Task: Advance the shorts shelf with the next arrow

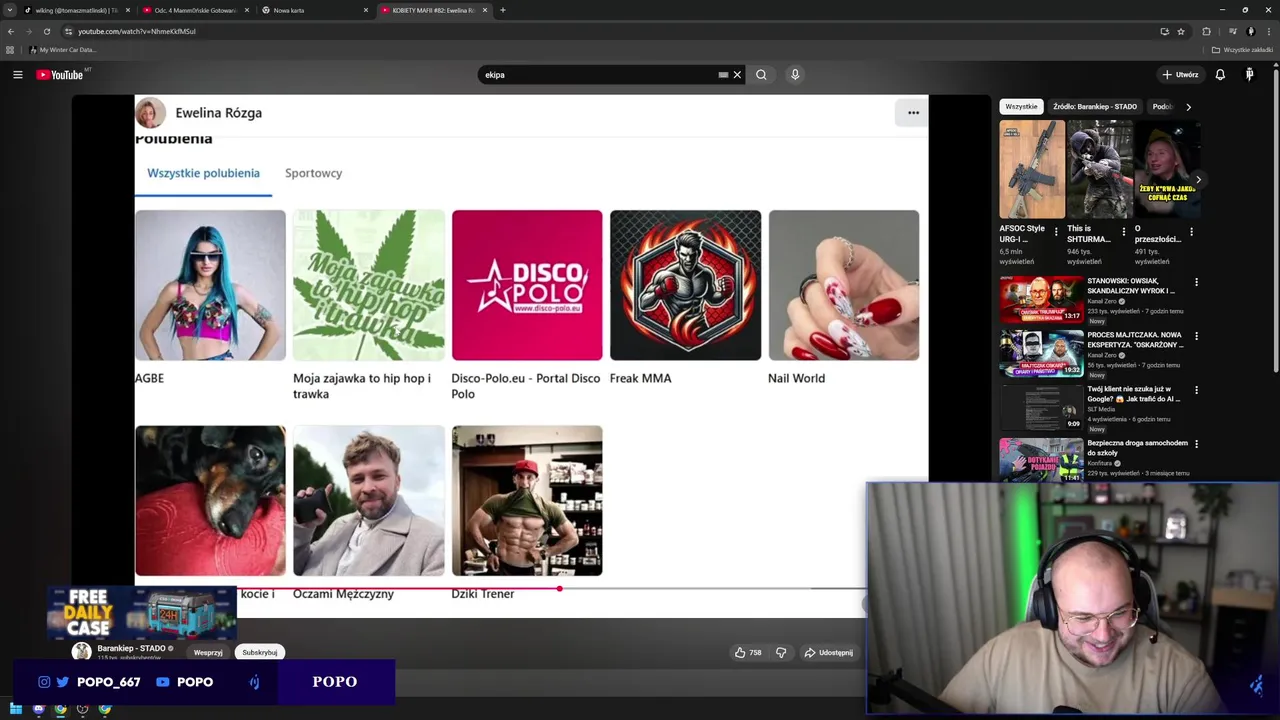Action: 1198,180
